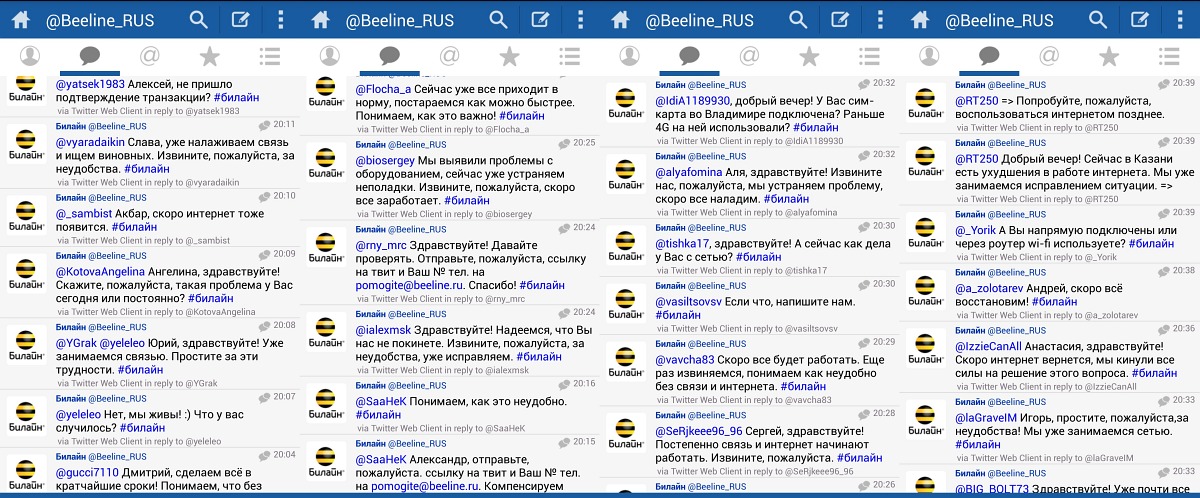Open lists tab in @RT250 panel
The height and width of the screenshot is (498, 1200).
point(1169,56)
